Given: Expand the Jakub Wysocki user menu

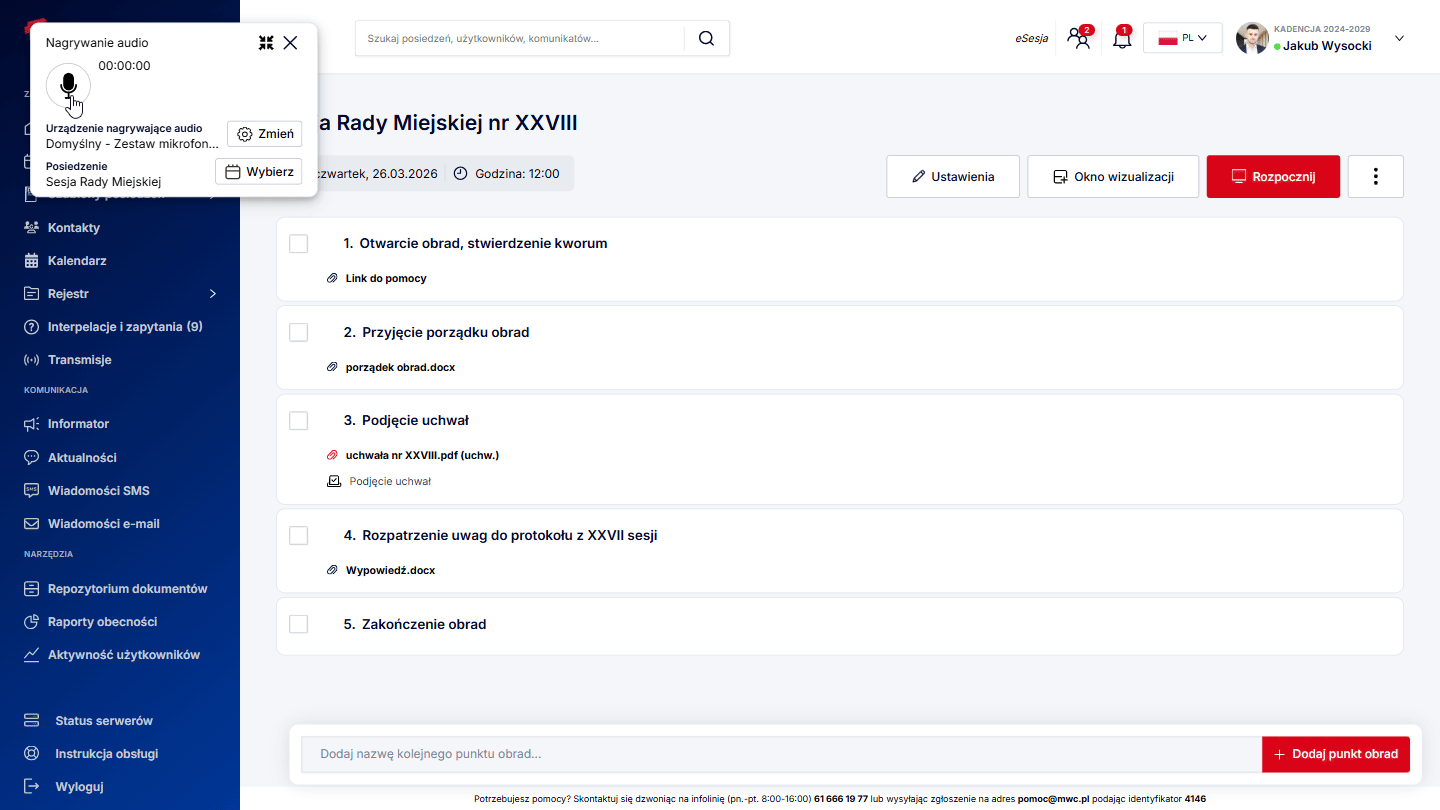Looking at the screenshot, I should (1399, 38).
